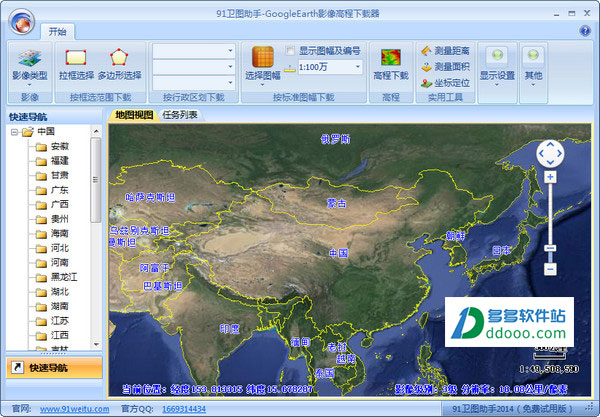Expand the arrow under 选择图幅
The height and width of the screenshot is (417, 600).
[x=262, y=85]
